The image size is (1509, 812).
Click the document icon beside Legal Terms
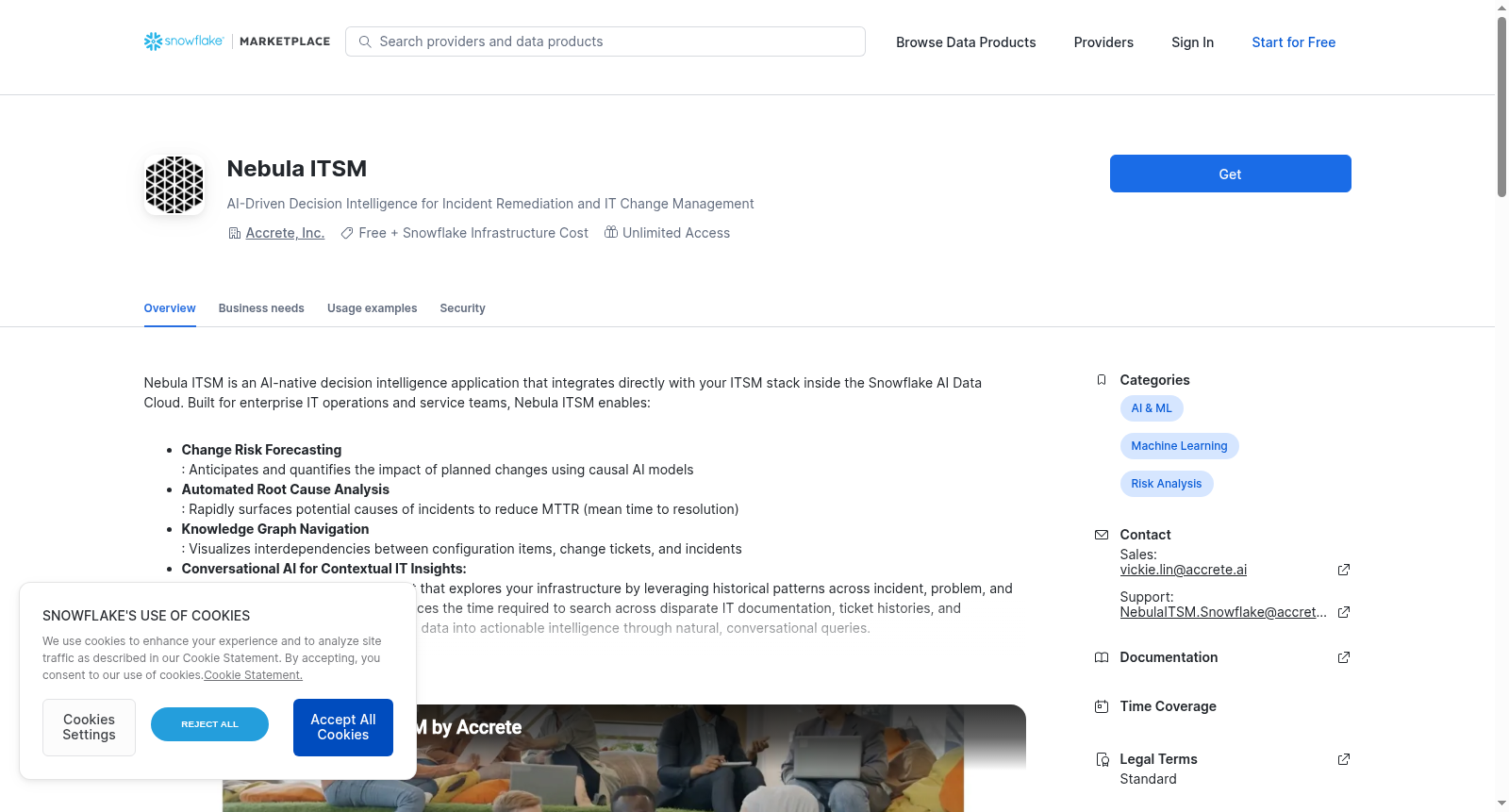pyautogui.click(x=1102, y=759)
